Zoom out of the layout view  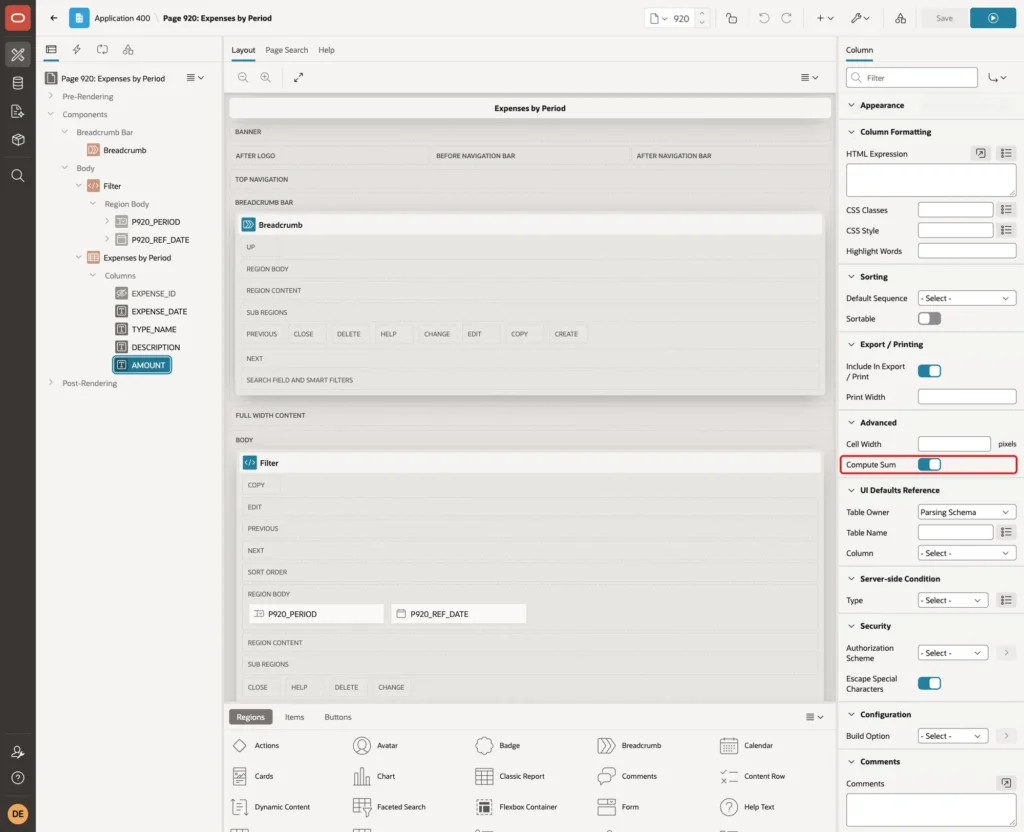click(243, 77)
